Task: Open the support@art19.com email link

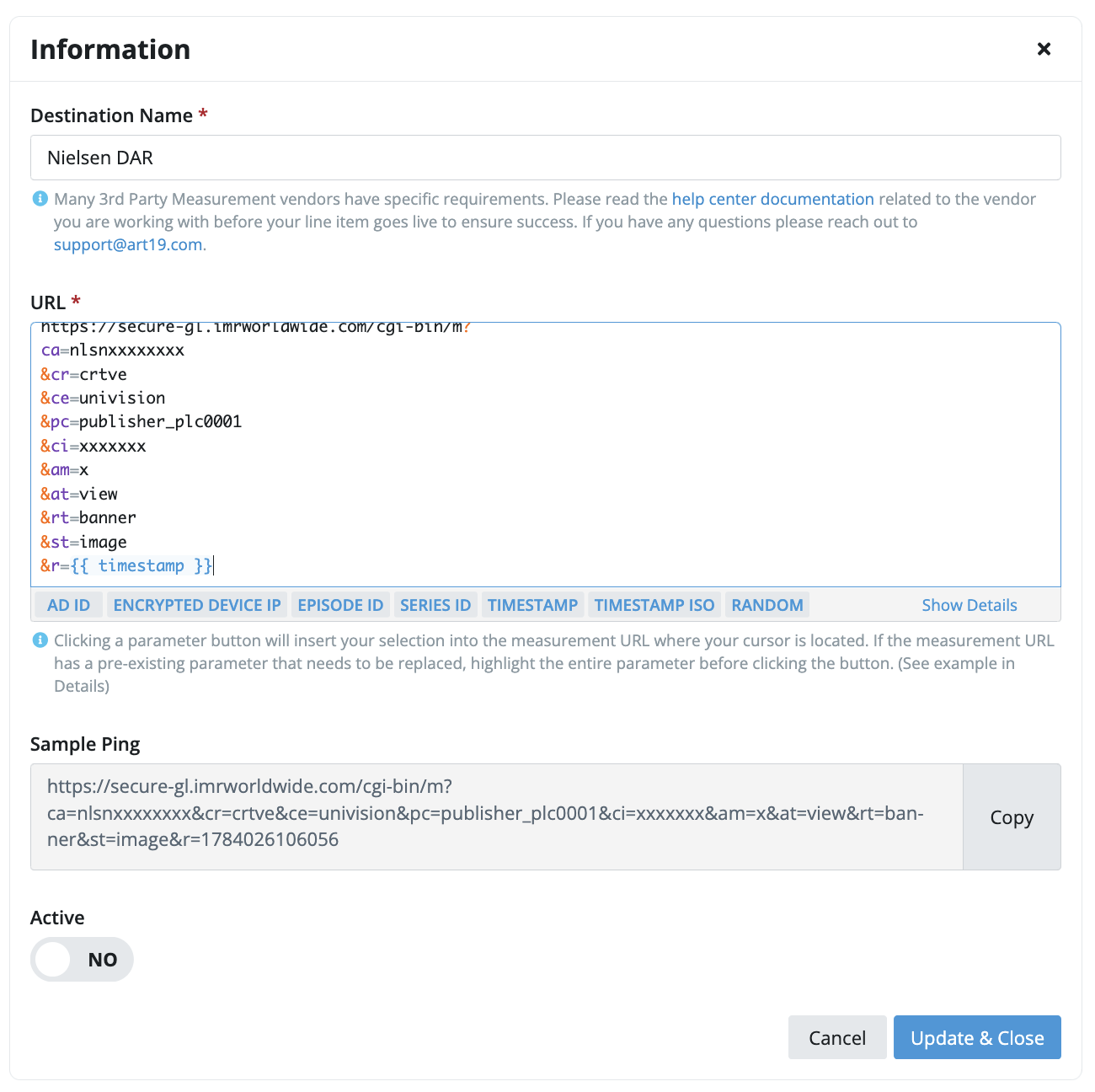Action: point(128,244)
